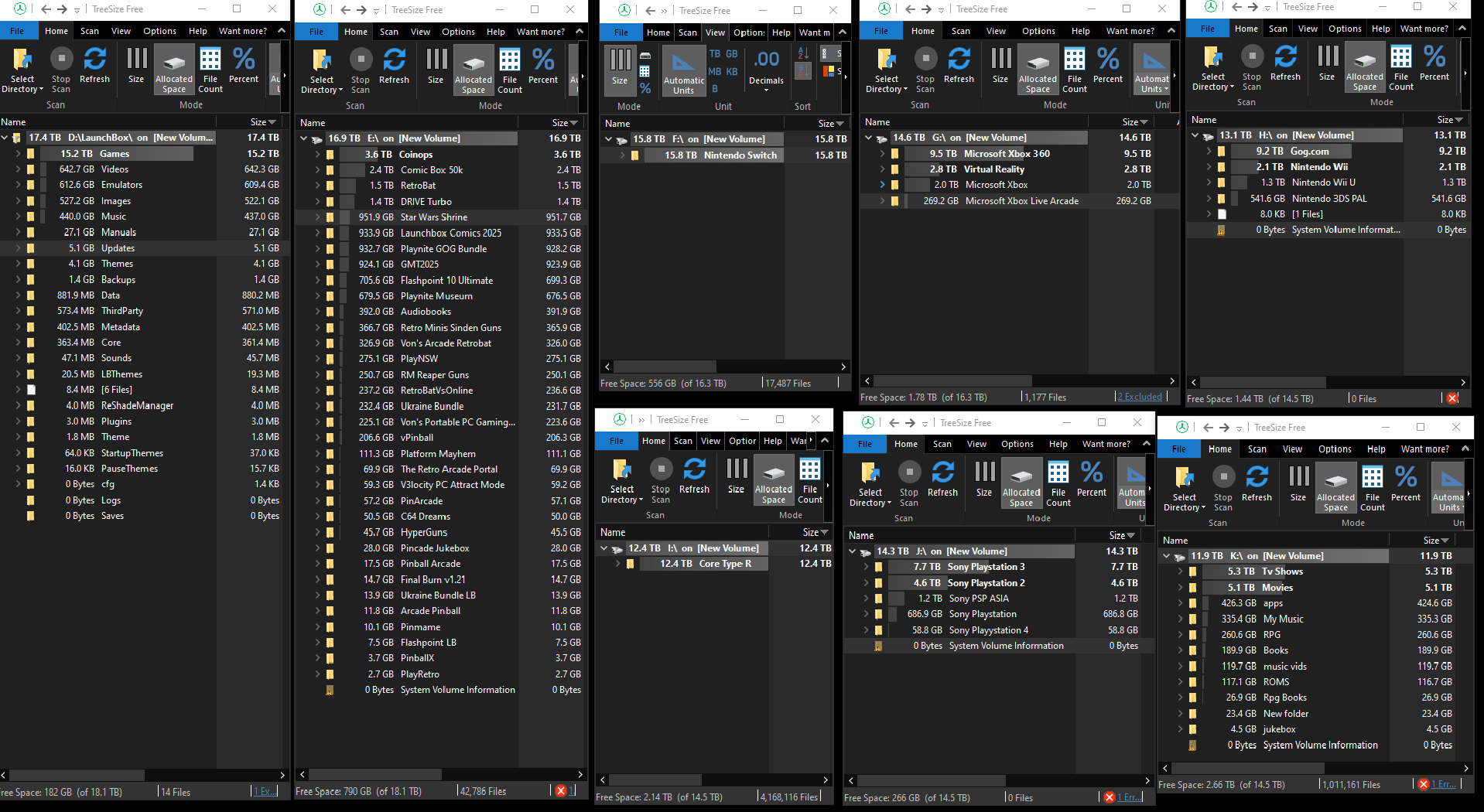This screenshot has width=1484, height=812.
Task: Click Stop Scan in the K:\ window
Action: (1223, 489)
